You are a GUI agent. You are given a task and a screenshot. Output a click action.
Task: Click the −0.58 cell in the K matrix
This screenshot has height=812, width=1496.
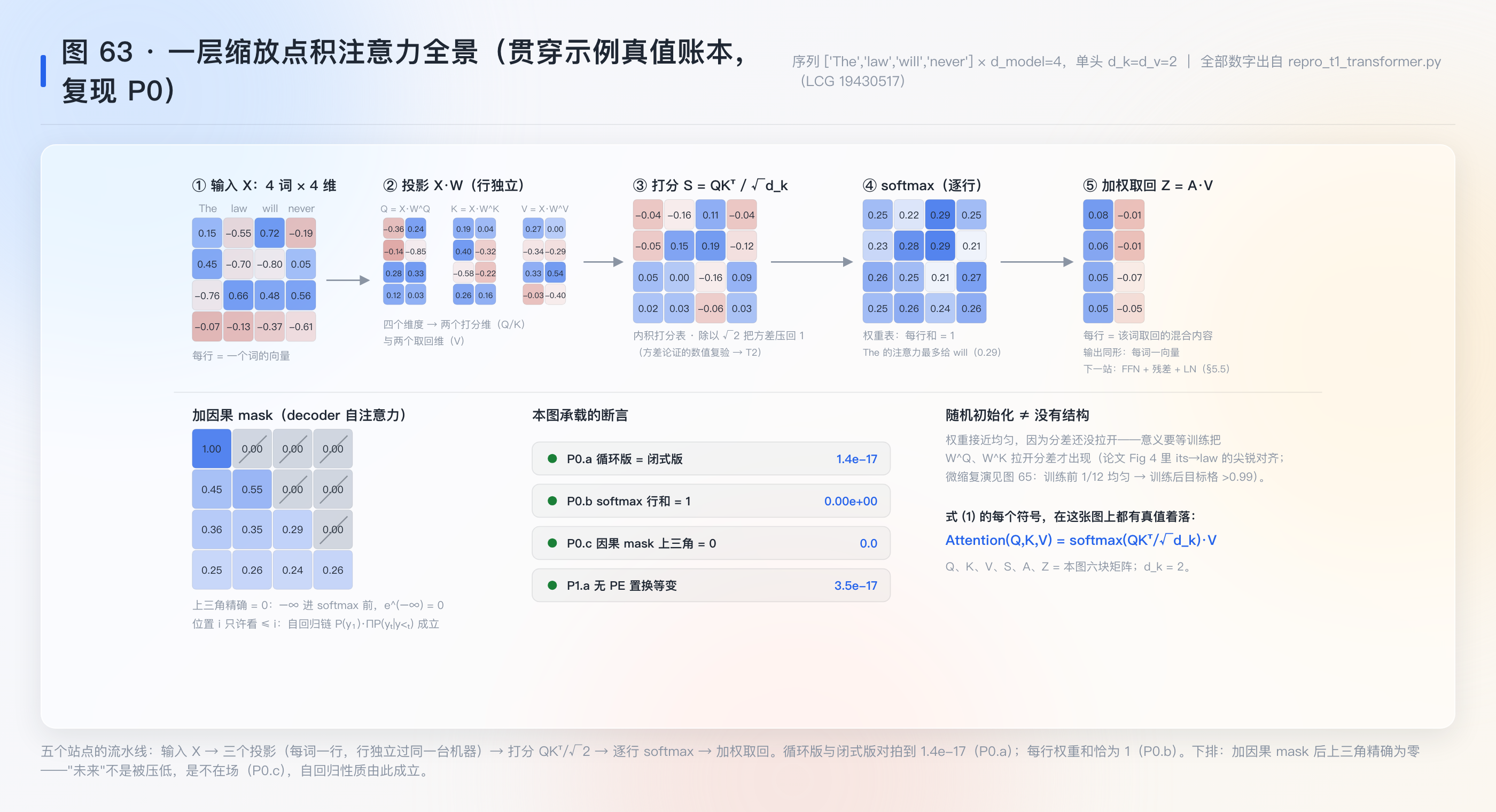463,273
